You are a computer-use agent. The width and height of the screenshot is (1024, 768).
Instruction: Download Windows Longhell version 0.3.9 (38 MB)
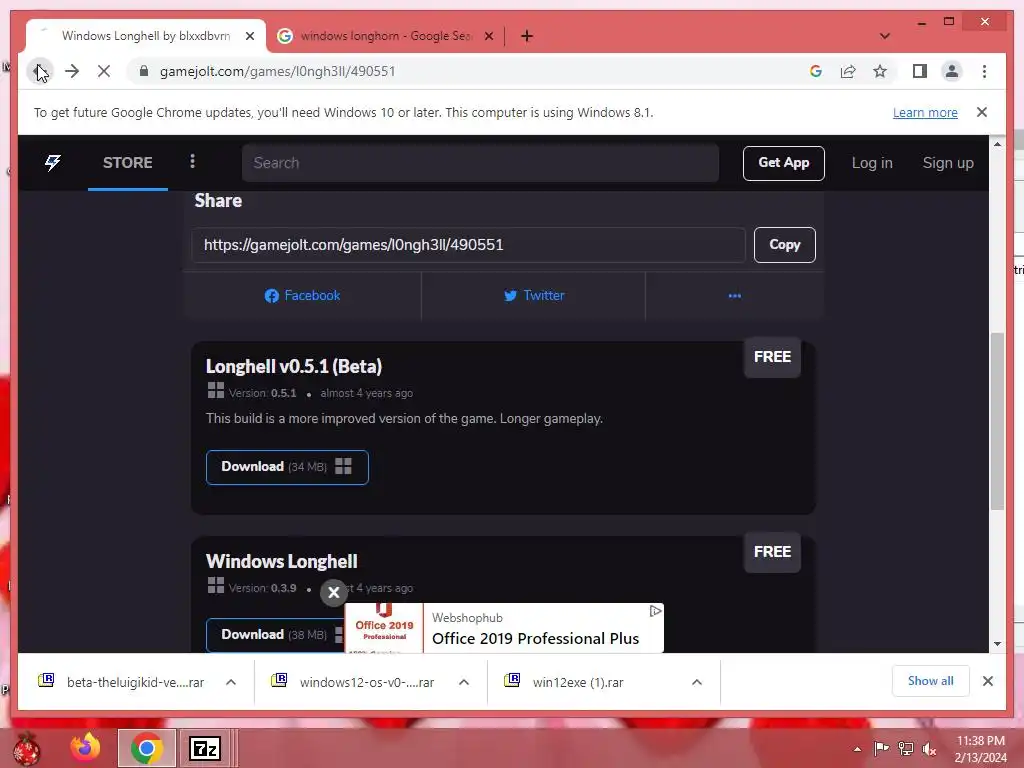[276, 635]
